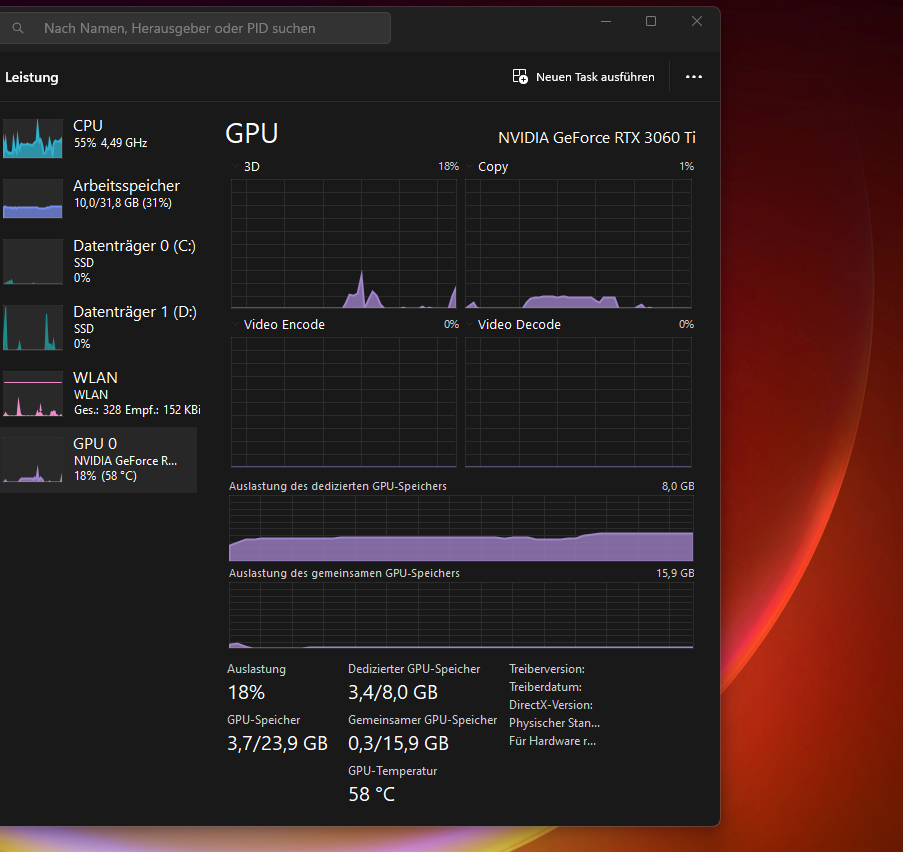903x852 pixels.
Task: Select the CPU performance entry
Action: click(x=98, y=137)
